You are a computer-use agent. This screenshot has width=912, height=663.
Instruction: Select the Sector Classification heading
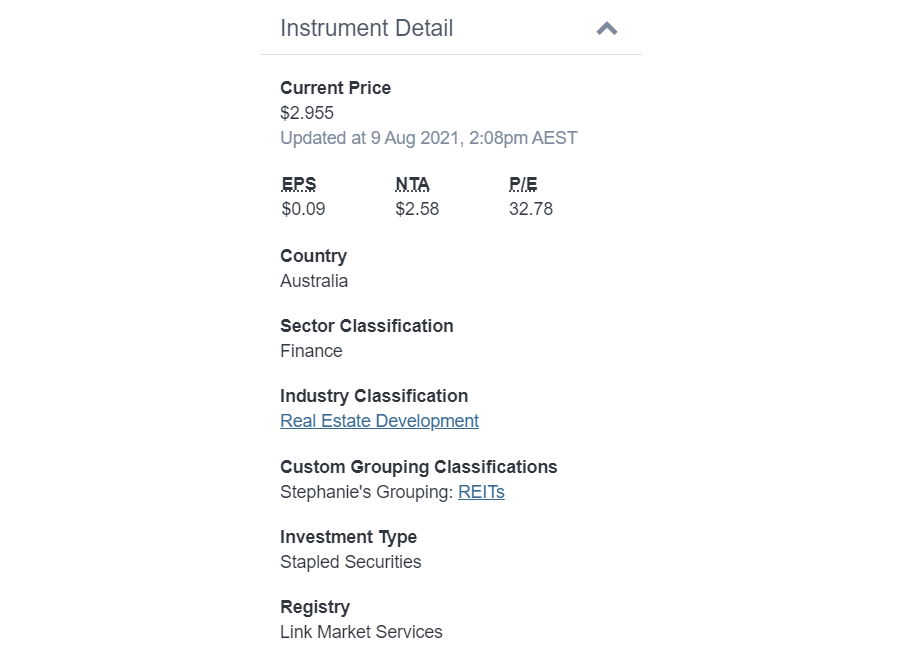click(366, 326)
